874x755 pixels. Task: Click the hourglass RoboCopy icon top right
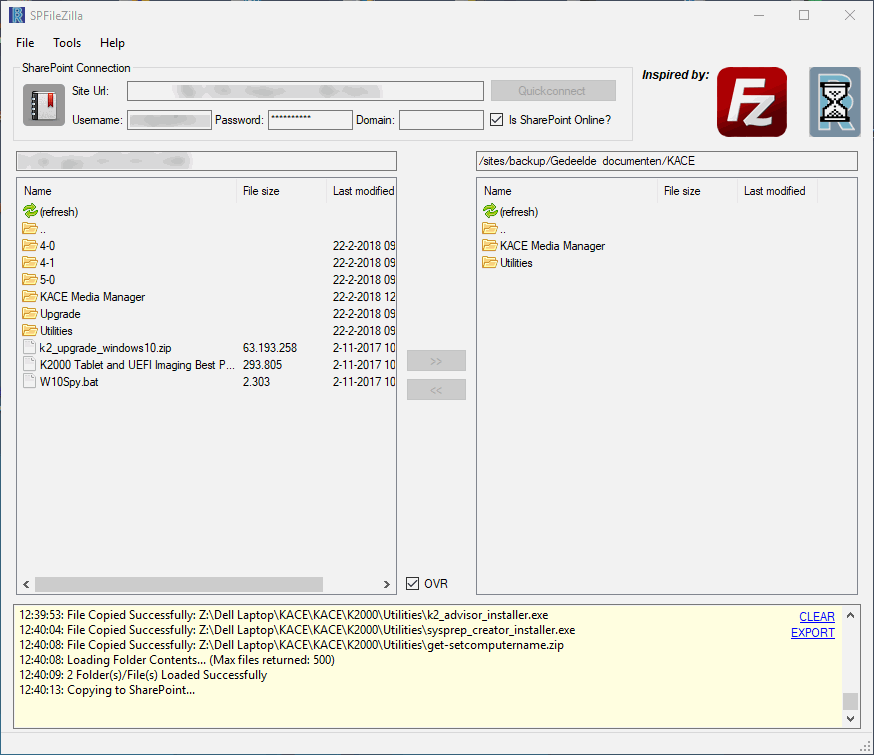[x=834, y=101]
